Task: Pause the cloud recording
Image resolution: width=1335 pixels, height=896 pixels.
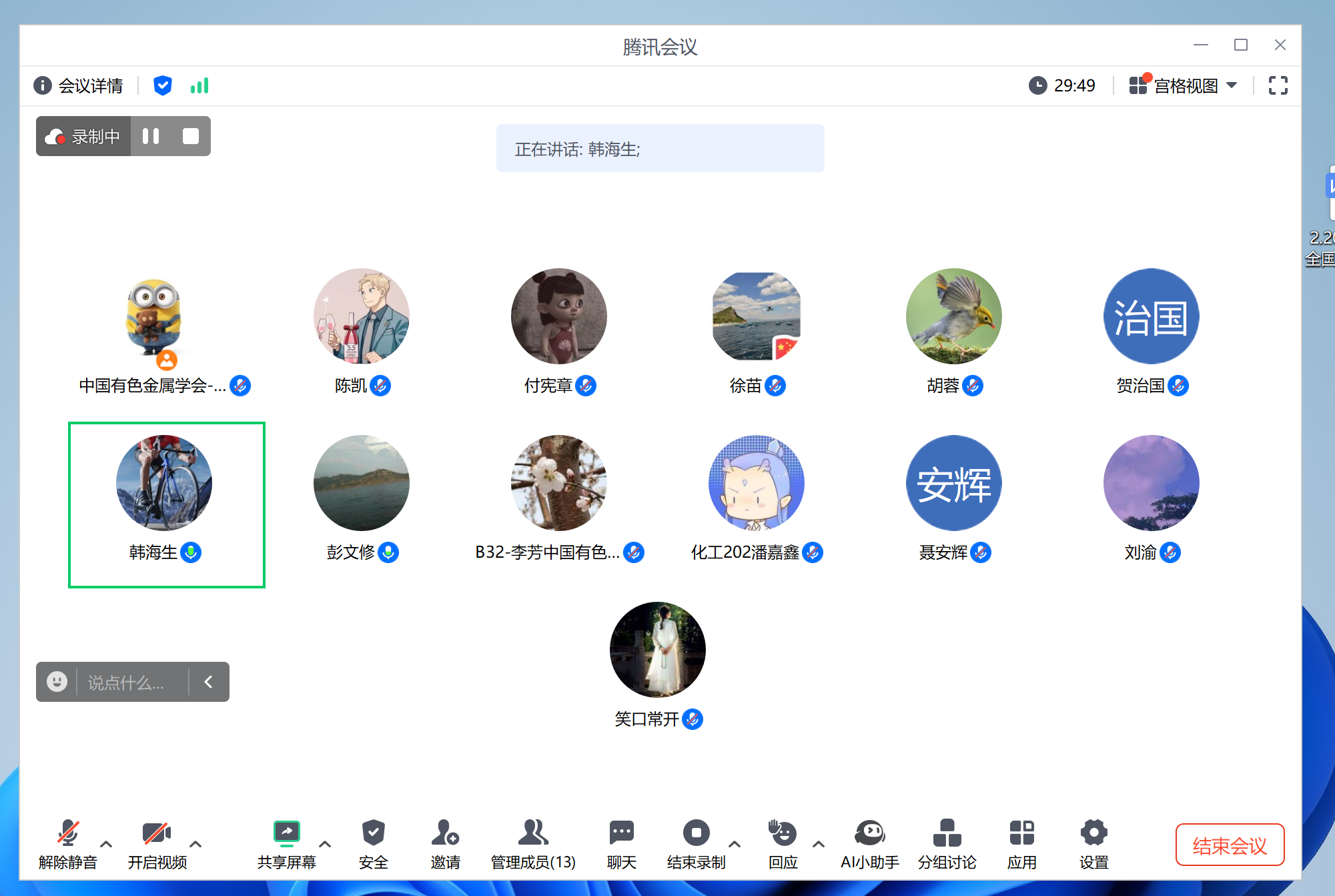Action: pyautogui.click(x=151, y=136)
